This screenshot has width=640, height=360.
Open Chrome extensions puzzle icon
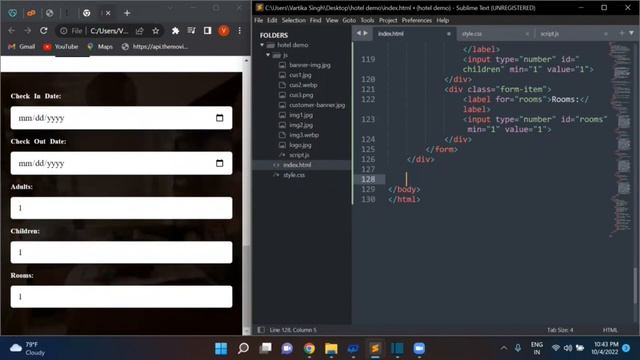175,31
